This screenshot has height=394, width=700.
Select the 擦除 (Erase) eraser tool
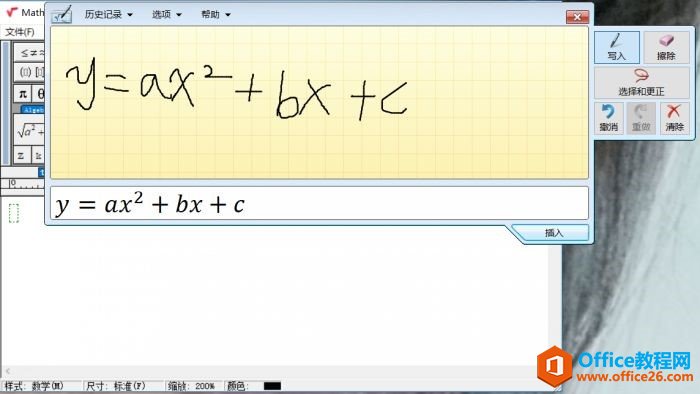click(x=666, y=47)
